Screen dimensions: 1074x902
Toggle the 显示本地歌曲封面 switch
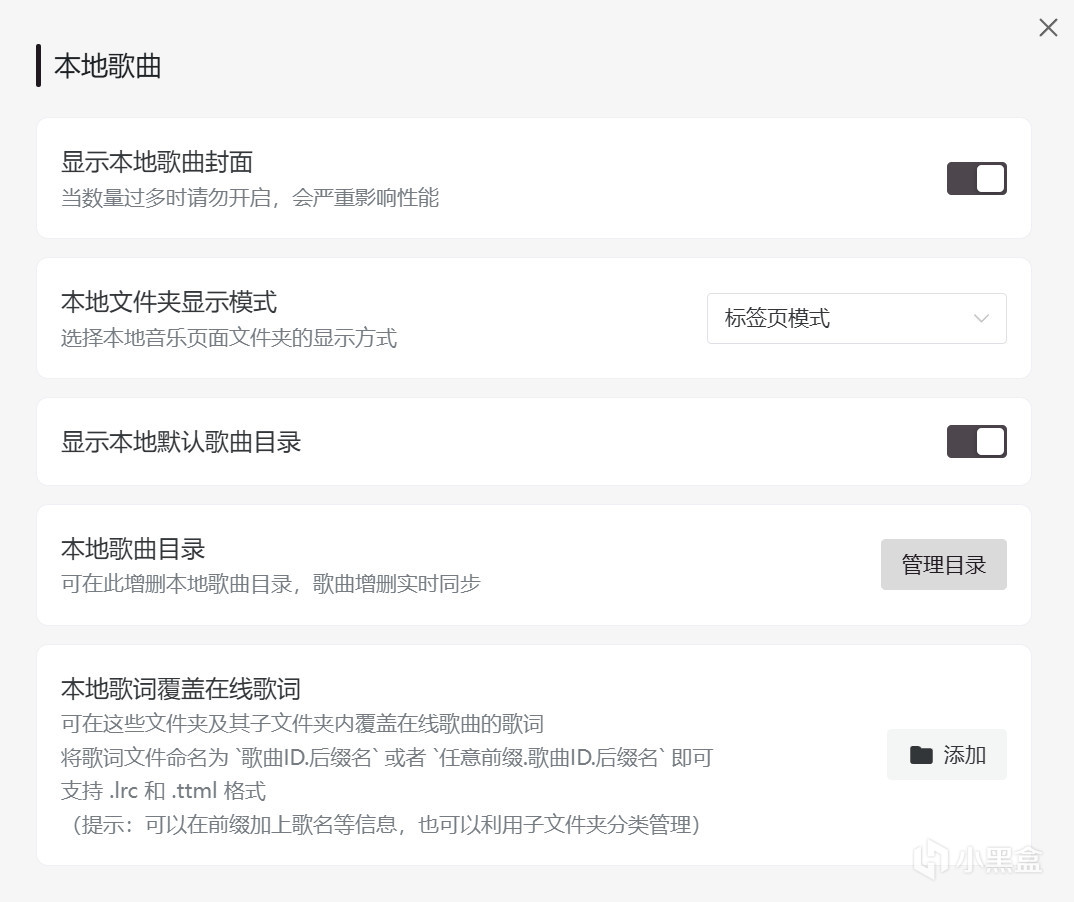(977, 178)
